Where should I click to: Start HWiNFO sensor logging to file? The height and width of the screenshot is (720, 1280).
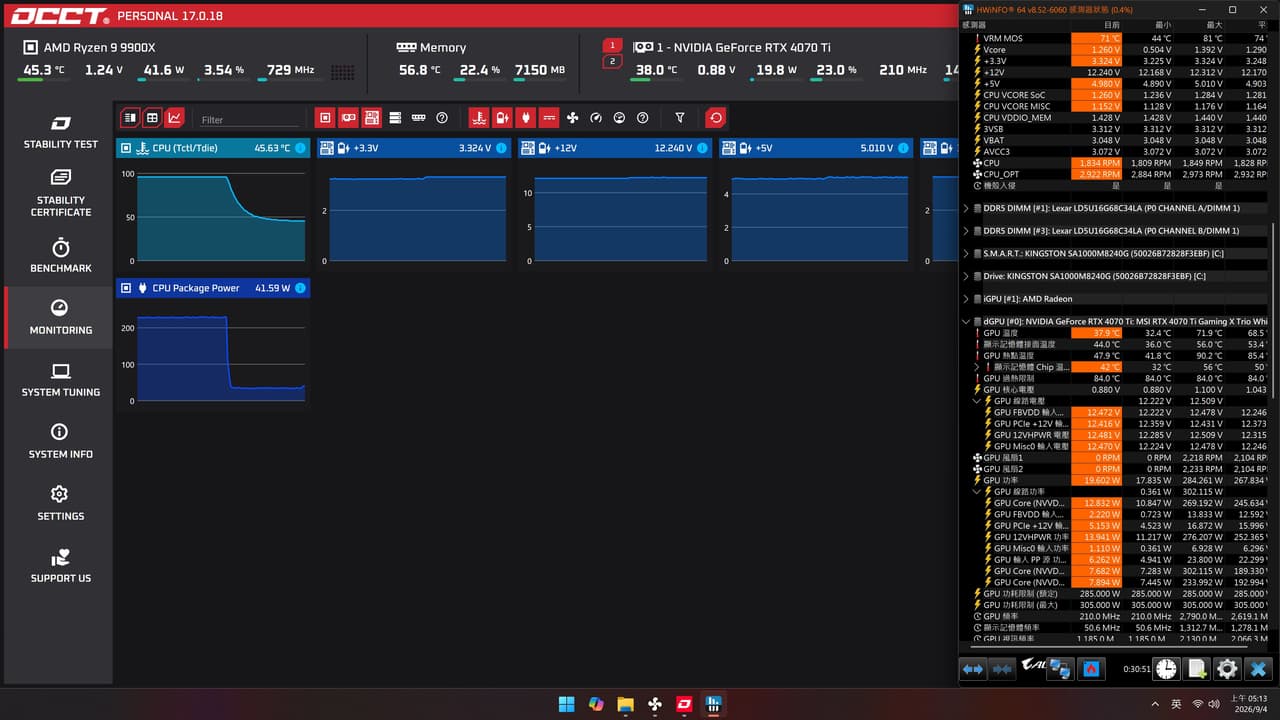[1196, 669]
